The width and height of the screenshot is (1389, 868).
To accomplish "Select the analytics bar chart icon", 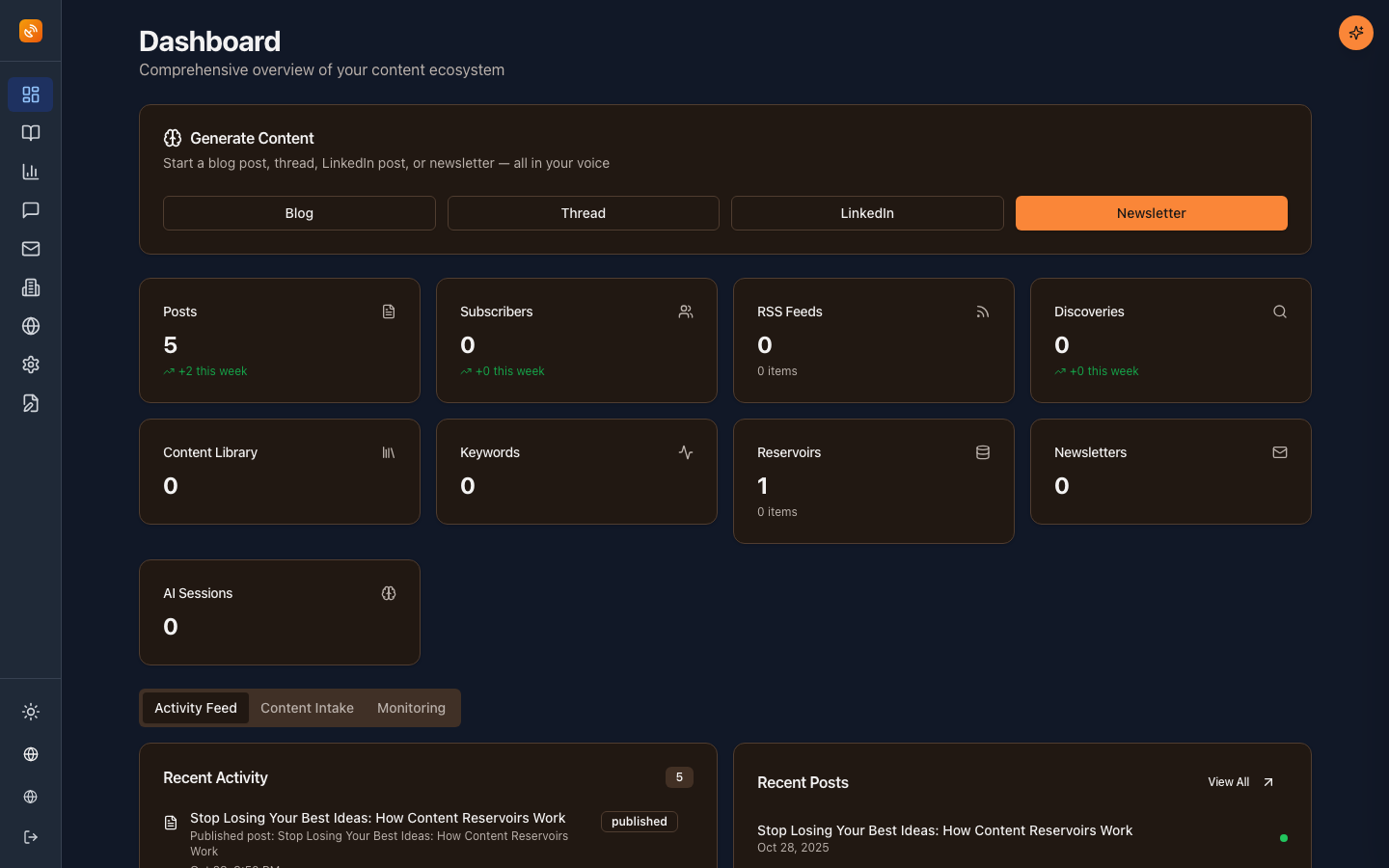I will 30,172.
